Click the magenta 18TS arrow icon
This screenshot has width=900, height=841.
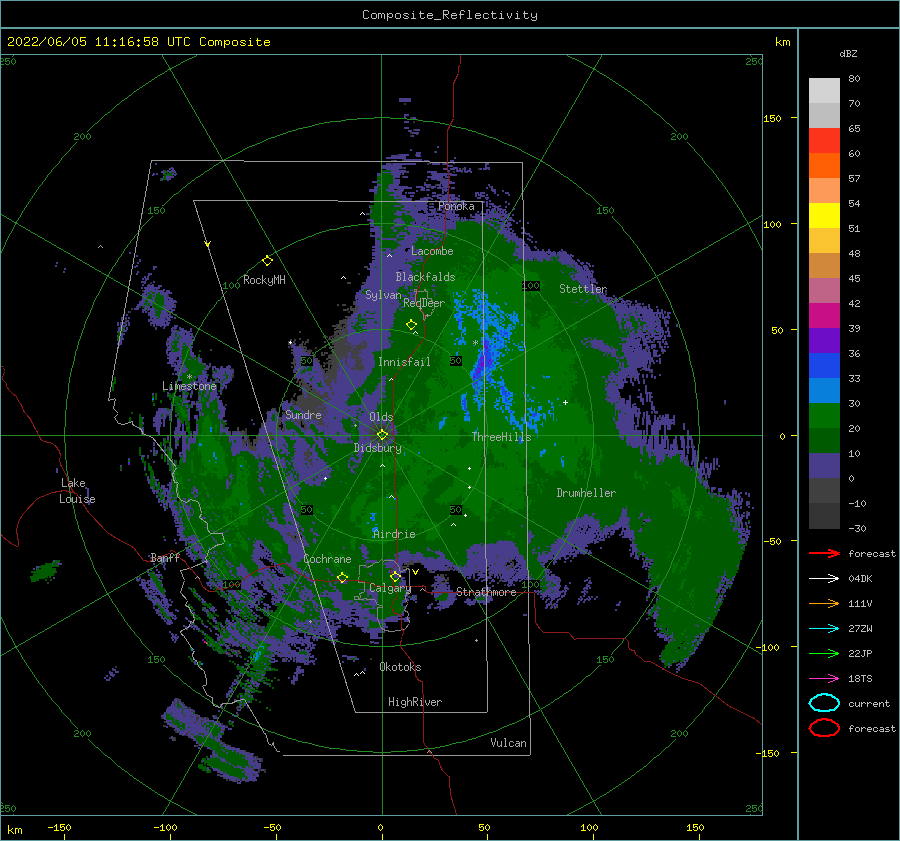[824, 678]
